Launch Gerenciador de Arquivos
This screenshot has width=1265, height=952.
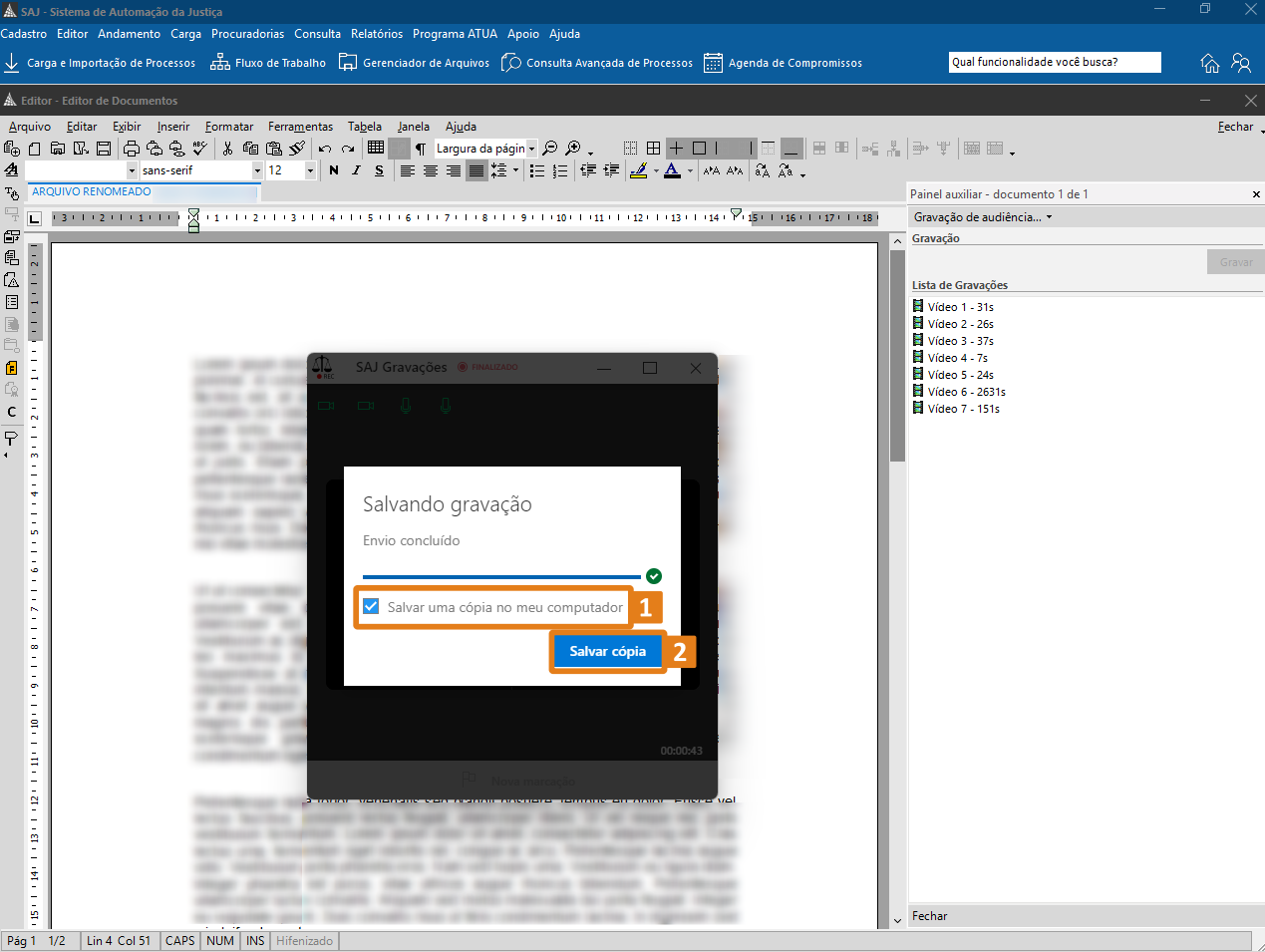pyautogui.click(x=415, y=63)
